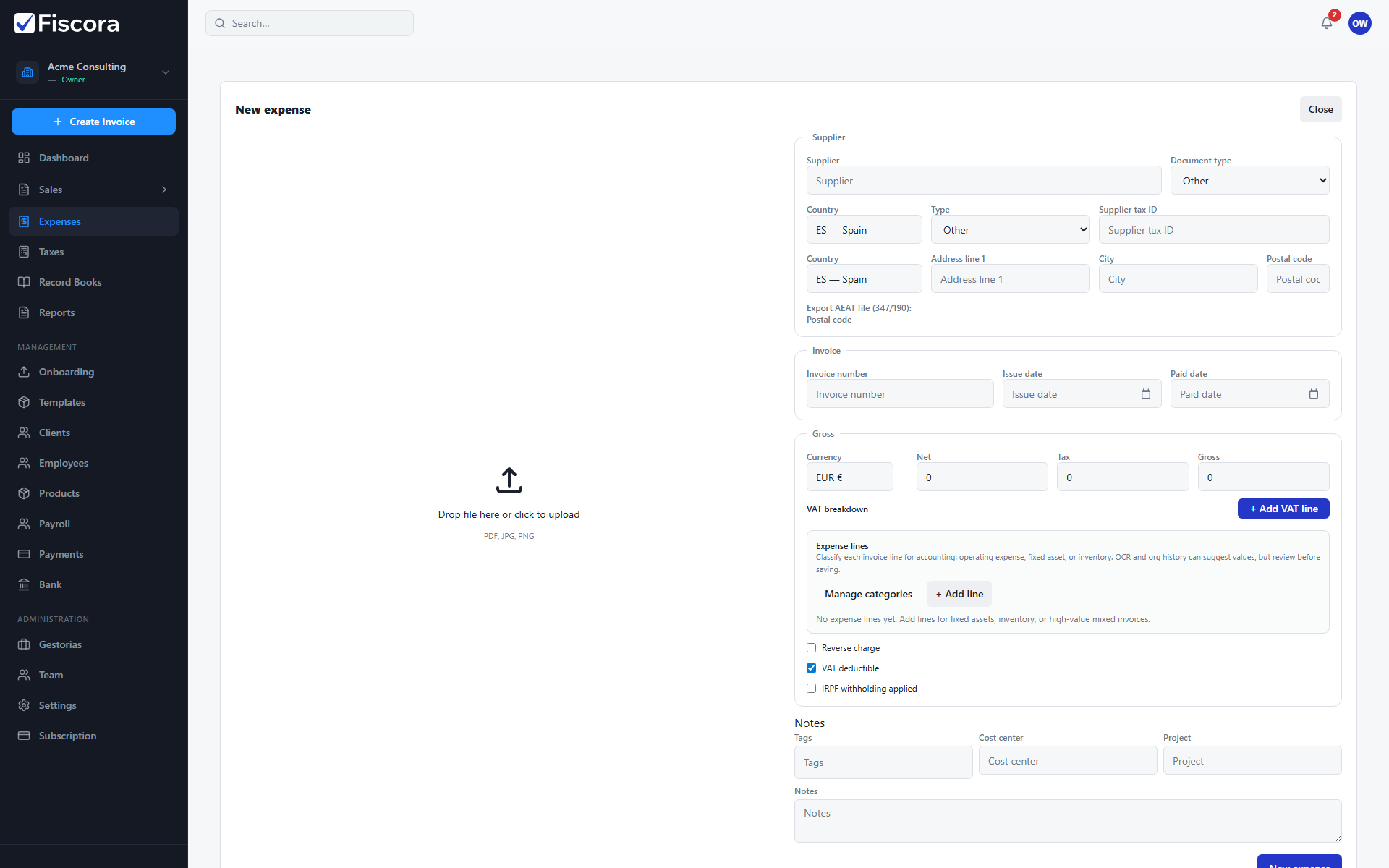Click the Subscription card icon
The image size is (1389, 868).
(x=24, y=736)
